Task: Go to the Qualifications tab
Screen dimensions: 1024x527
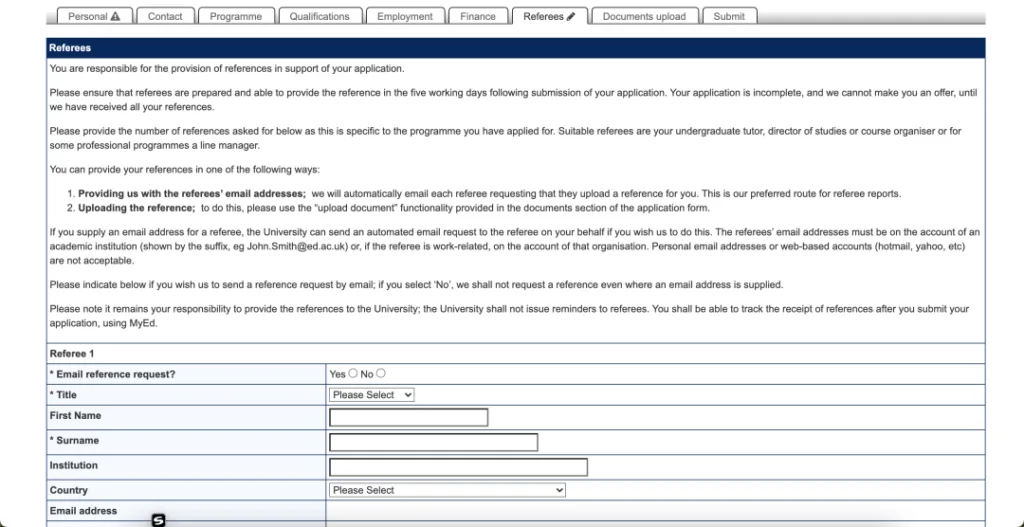Action: (x=319, y=17)
